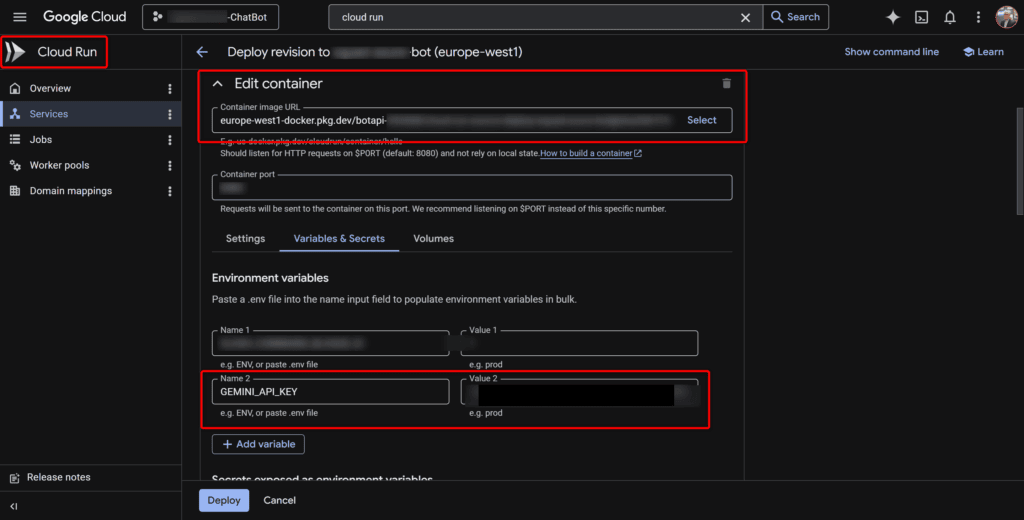Open Domain mappings in the sidebar
The height and width of the screenshot is (520, 1024).
(x=71, y=191)
